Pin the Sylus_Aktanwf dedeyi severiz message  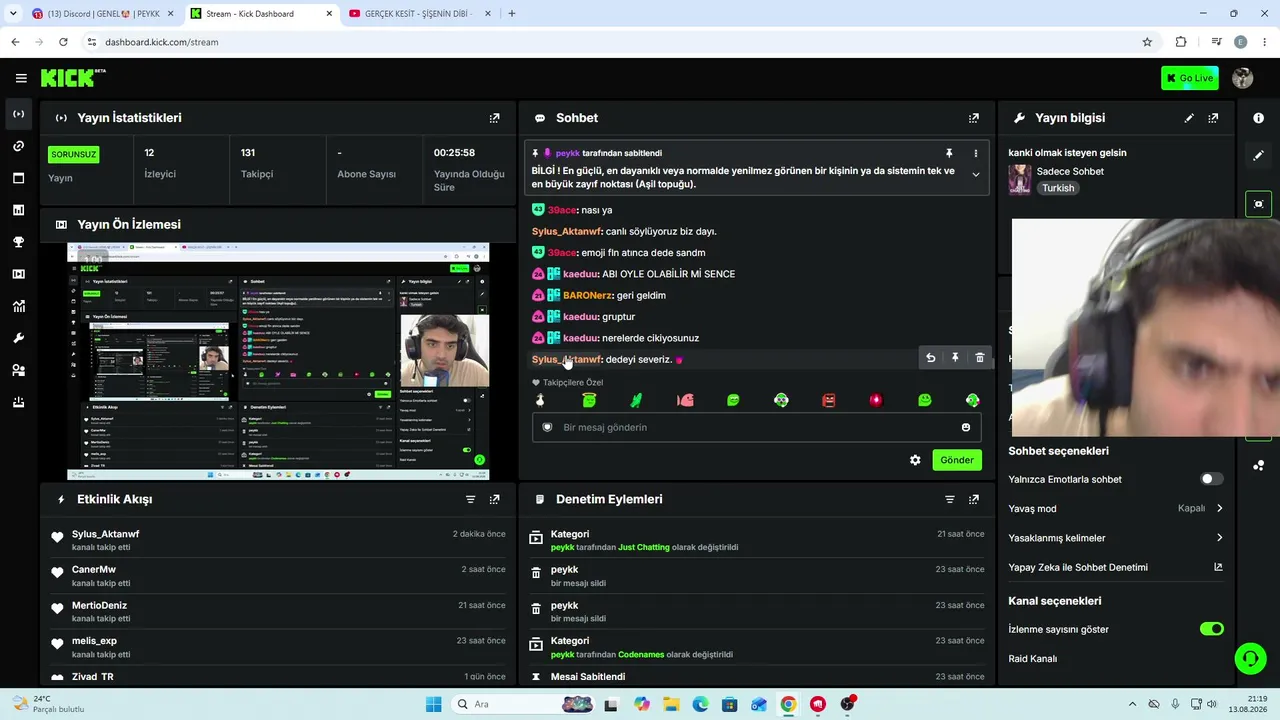pyautogui.click(x=955, y=358)
